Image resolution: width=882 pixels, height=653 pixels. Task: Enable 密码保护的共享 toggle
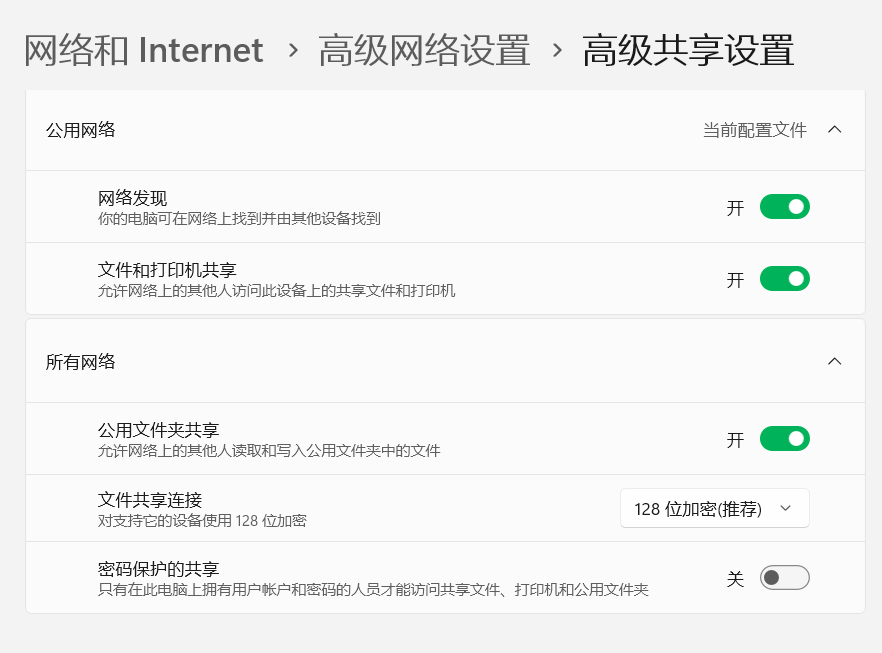coord(785,578)
